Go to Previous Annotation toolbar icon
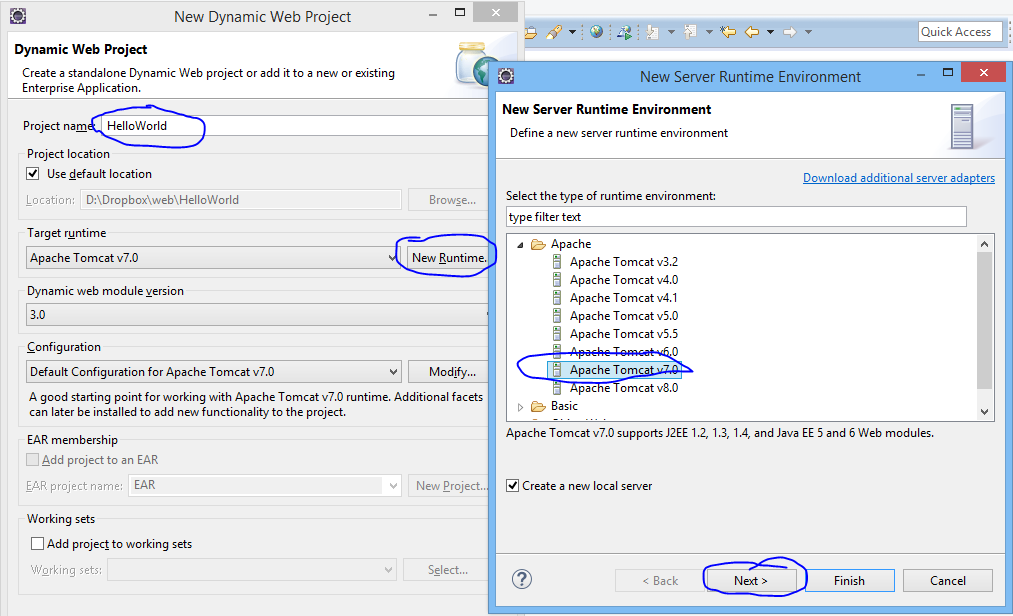Screen dimensions: 1013x616 pos(691,32)
